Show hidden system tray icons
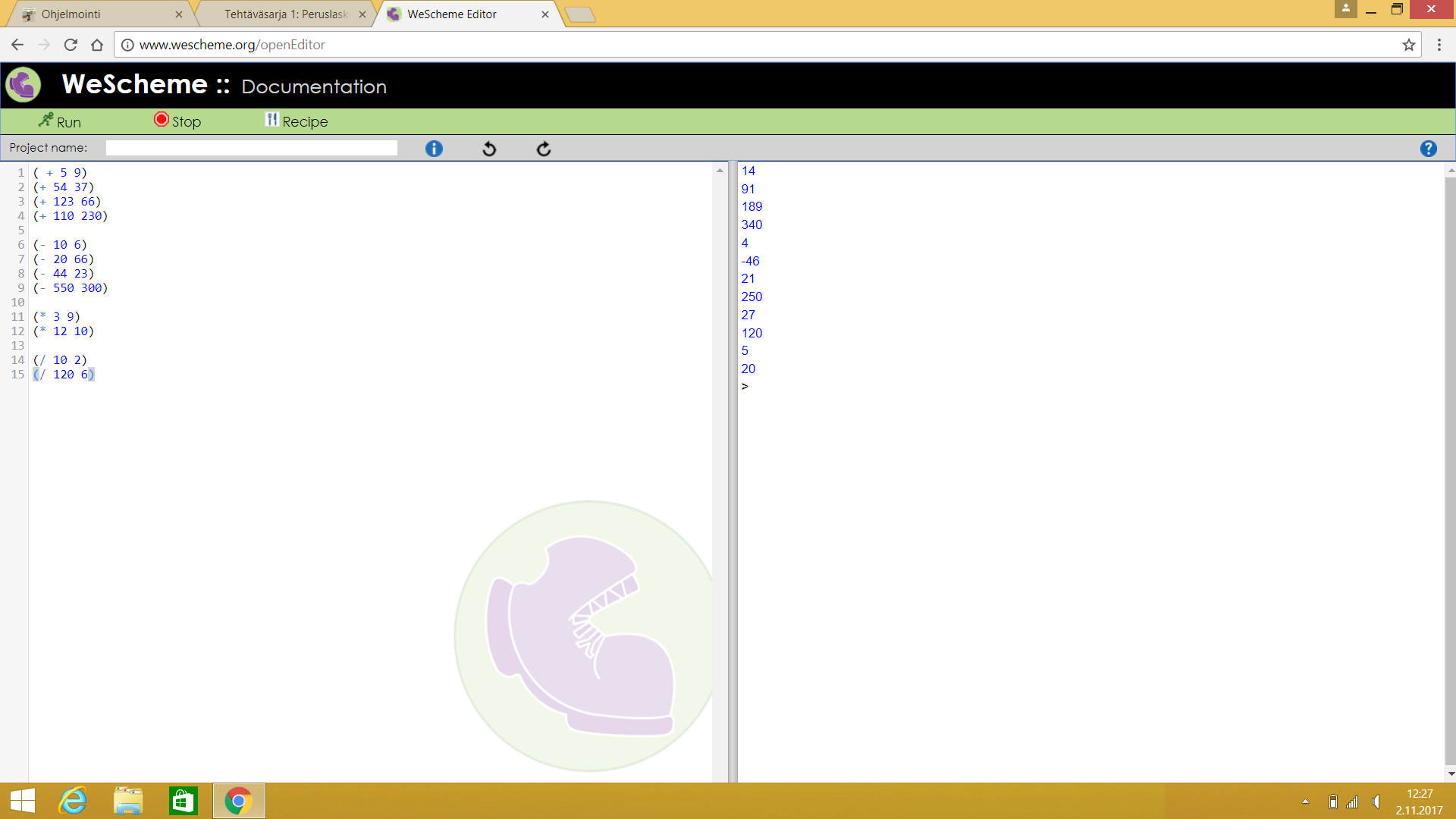Viewport: 1456px width, 819px height. click(x=1305, y=802)
